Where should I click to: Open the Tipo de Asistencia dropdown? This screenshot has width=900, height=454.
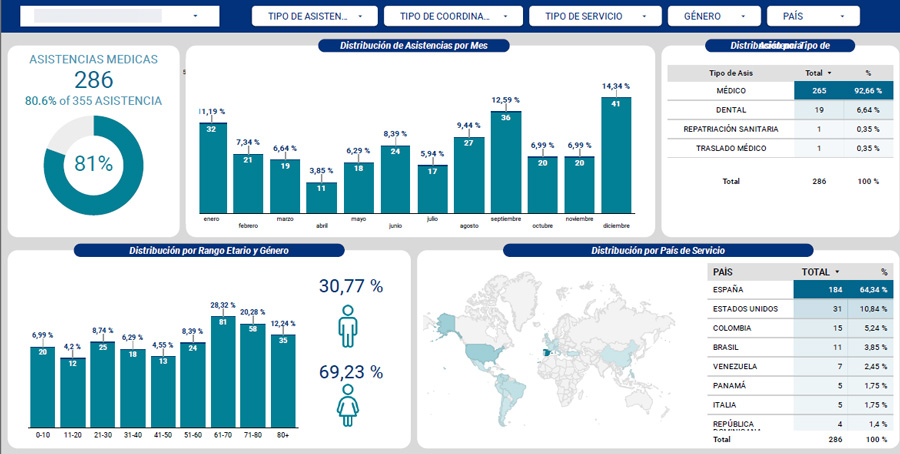pos(314,16)
